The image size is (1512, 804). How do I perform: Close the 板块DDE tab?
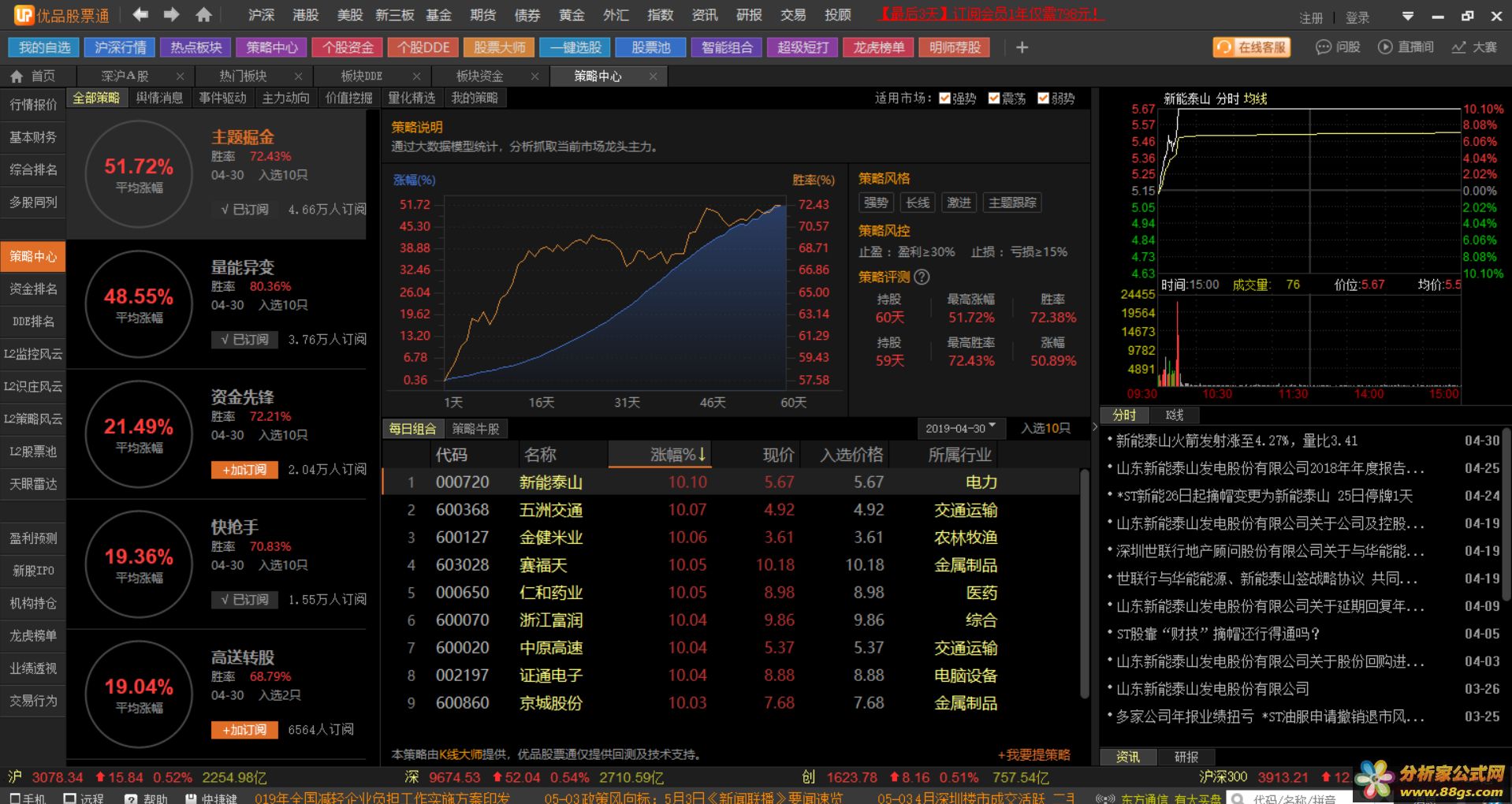(x=416, y=76)
